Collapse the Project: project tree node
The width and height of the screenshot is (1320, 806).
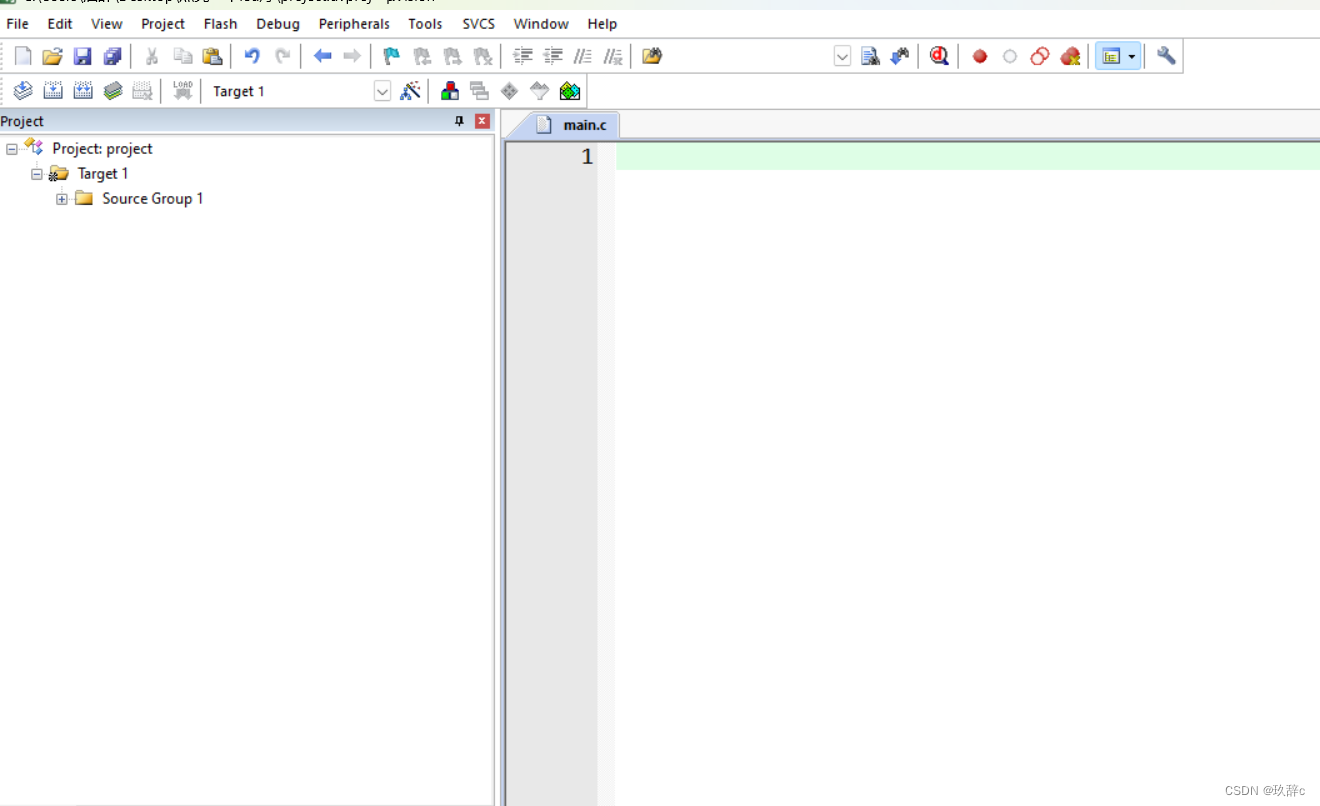pyautogui.click(x=12, y=149)
